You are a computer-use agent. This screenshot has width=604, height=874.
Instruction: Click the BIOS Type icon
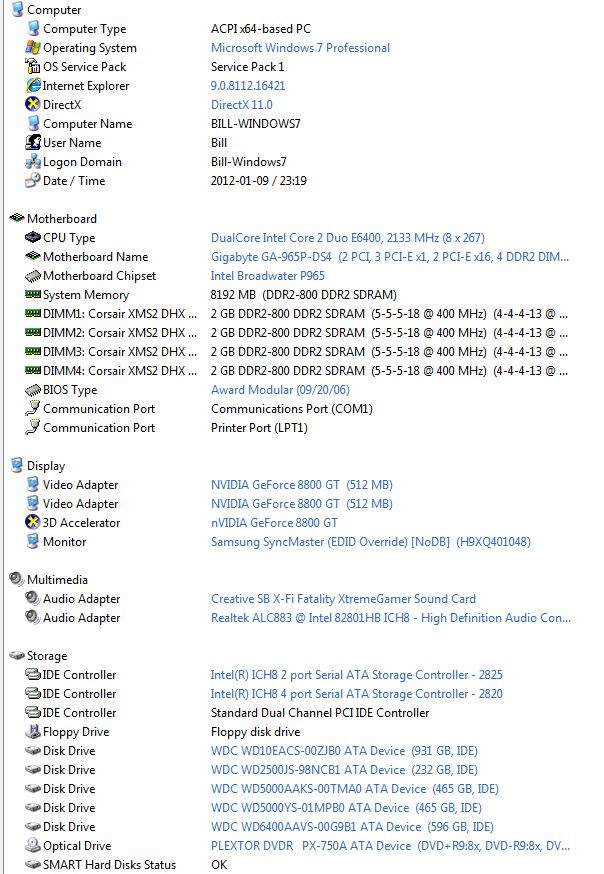[33, 390]
